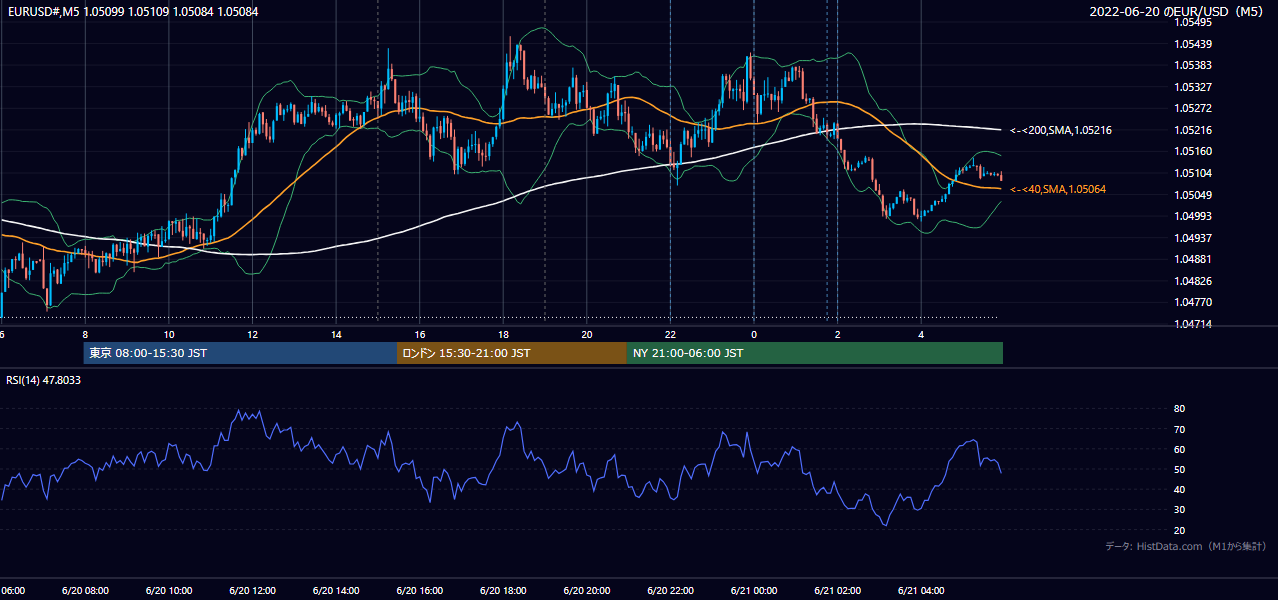
Task: Click RSI scale value 70
Action: (x=1179, y=429)
